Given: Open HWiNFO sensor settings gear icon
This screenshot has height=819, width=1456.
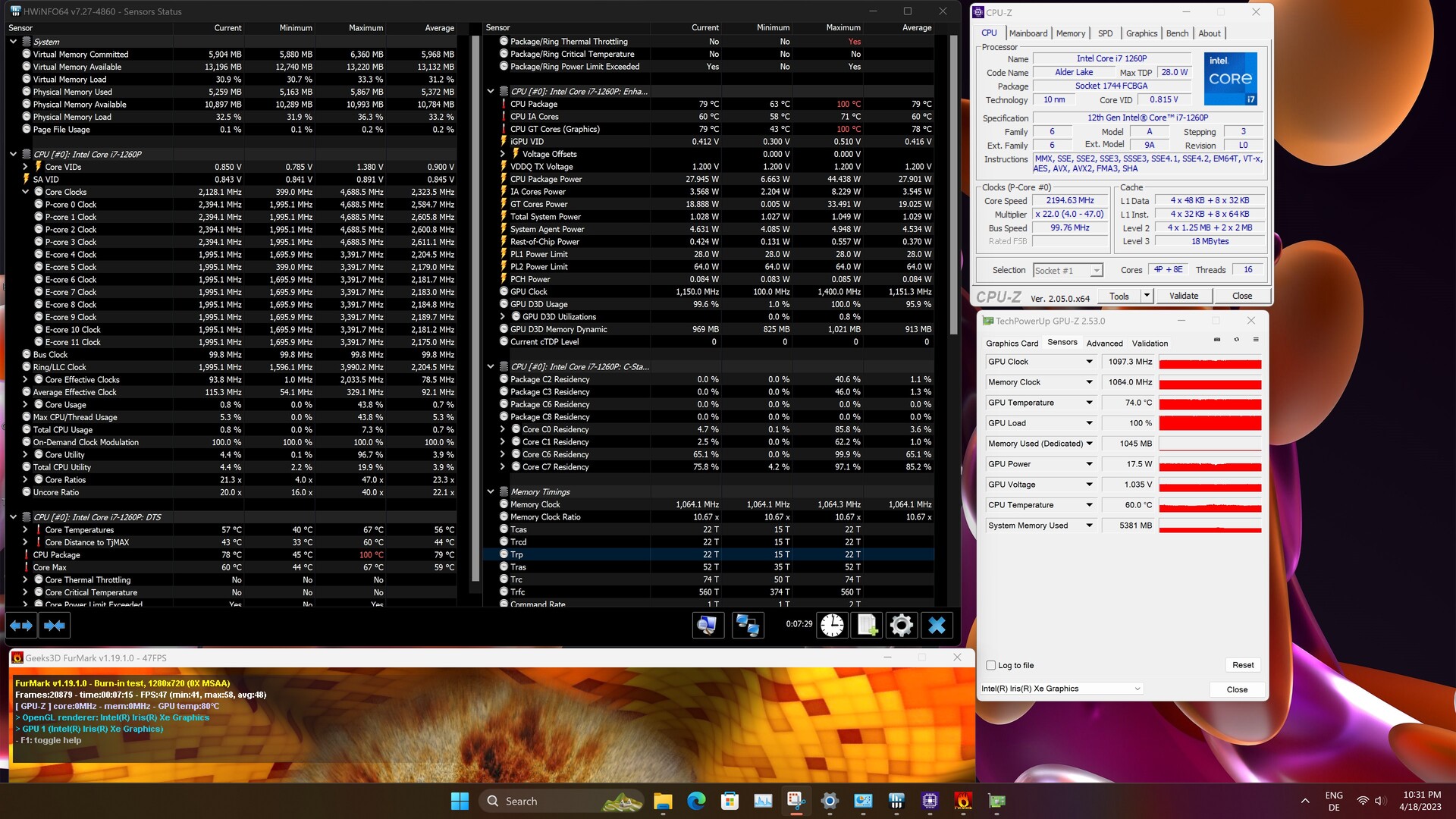Looking at the screenshot, I should [x=902, y=626].
